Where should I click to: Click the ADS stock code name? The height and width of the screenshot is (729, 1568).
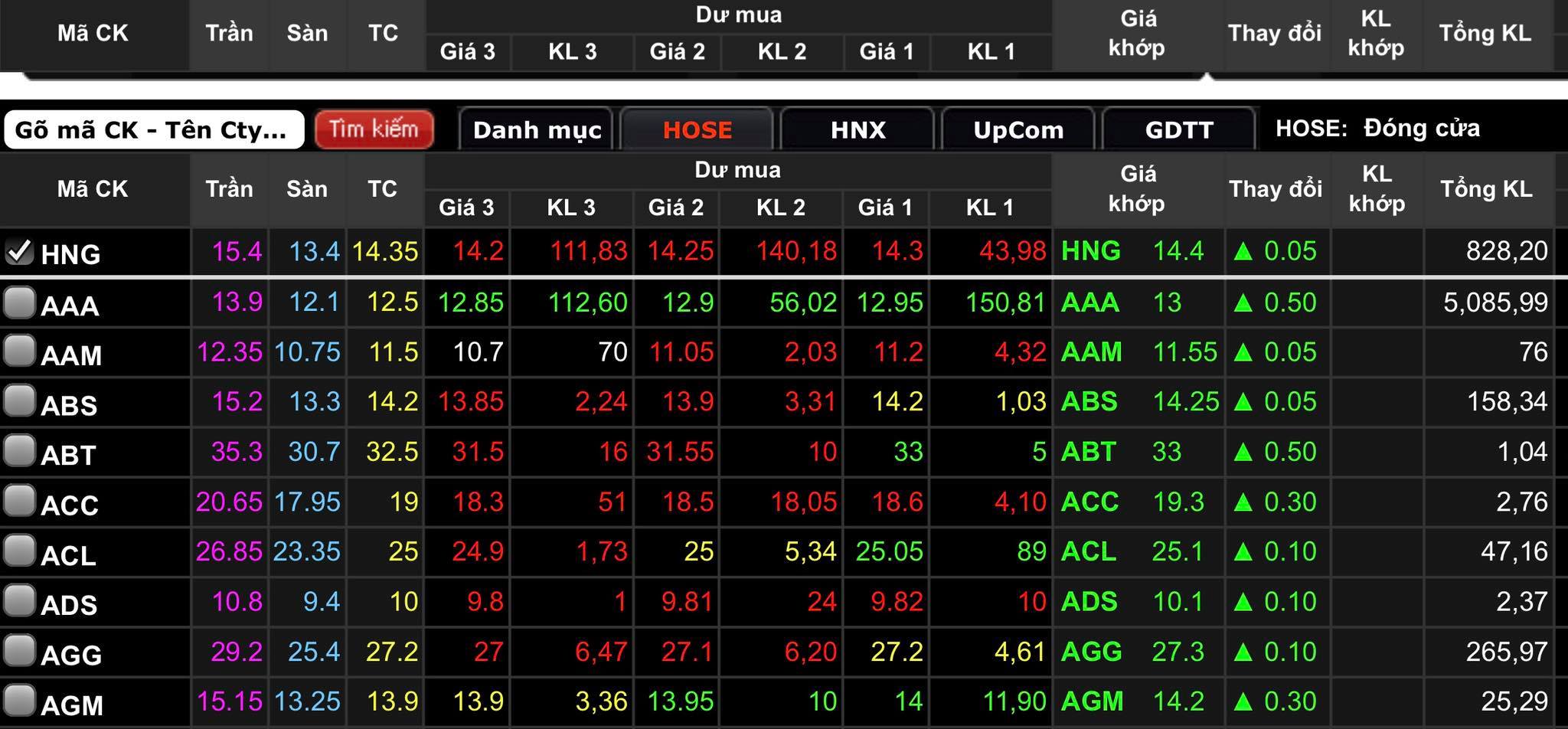[x=69, y=605]
